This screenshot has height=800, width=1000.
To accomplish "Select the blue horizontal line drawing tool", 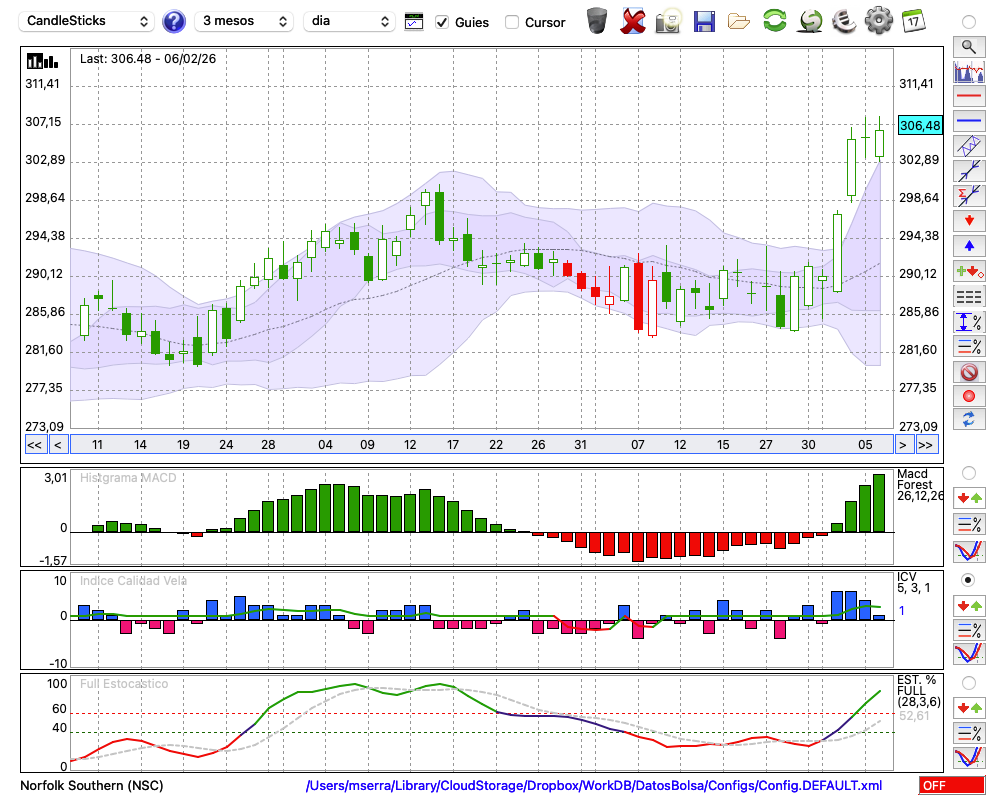I will 968,121.
